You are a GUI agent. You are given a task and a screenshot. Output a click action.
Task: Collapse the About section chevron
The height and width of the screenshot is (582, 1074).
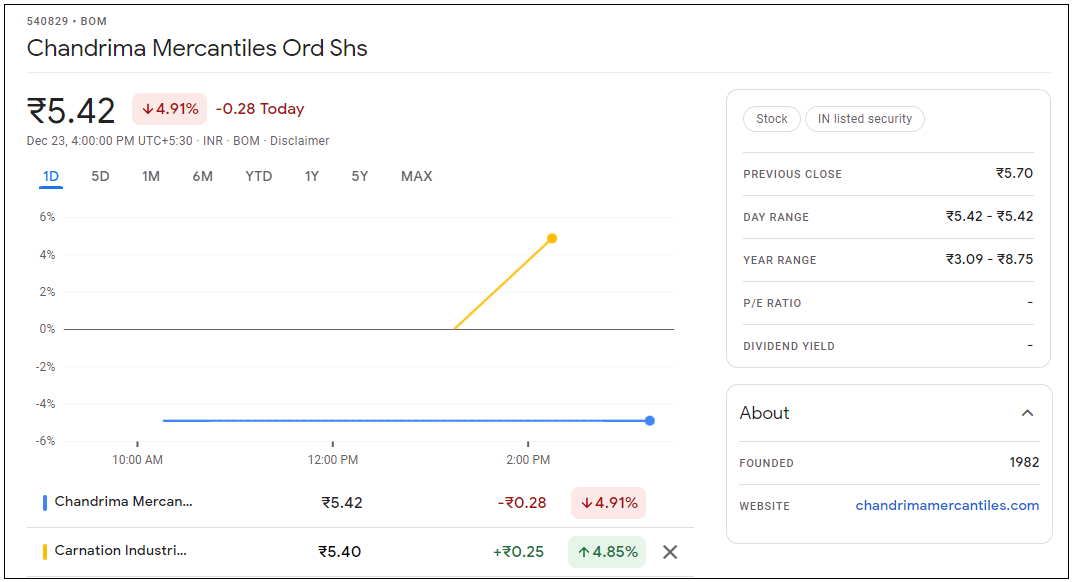tap(1027, 413)
